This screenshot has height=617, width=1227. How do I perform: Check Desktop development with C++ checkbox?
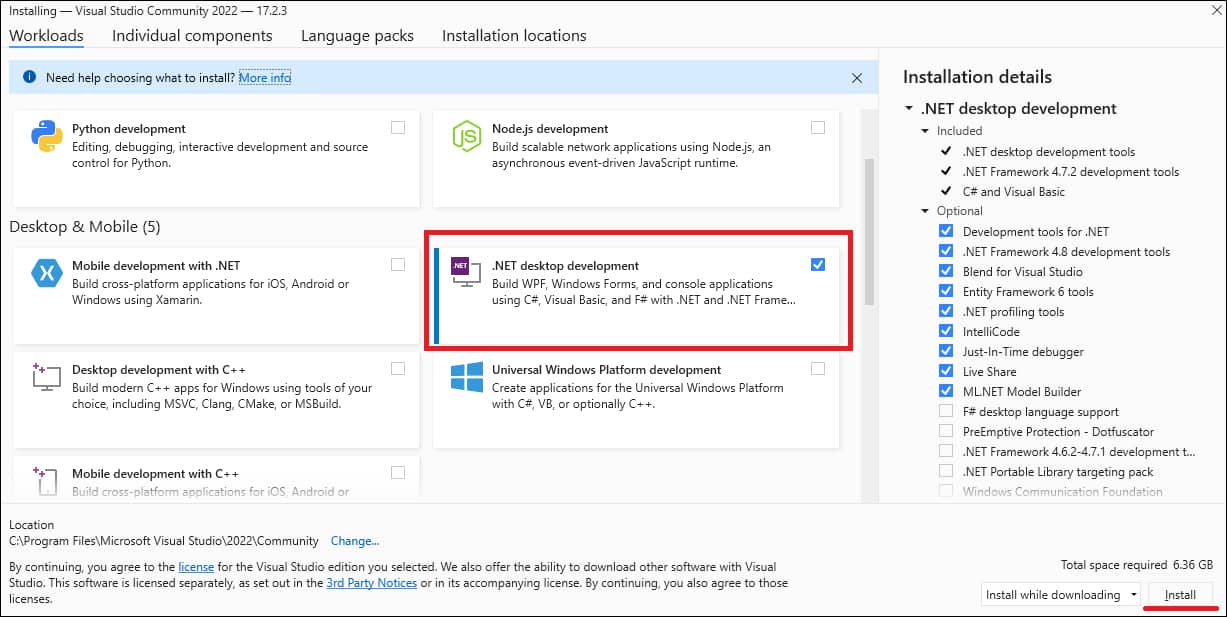[398, 368]
